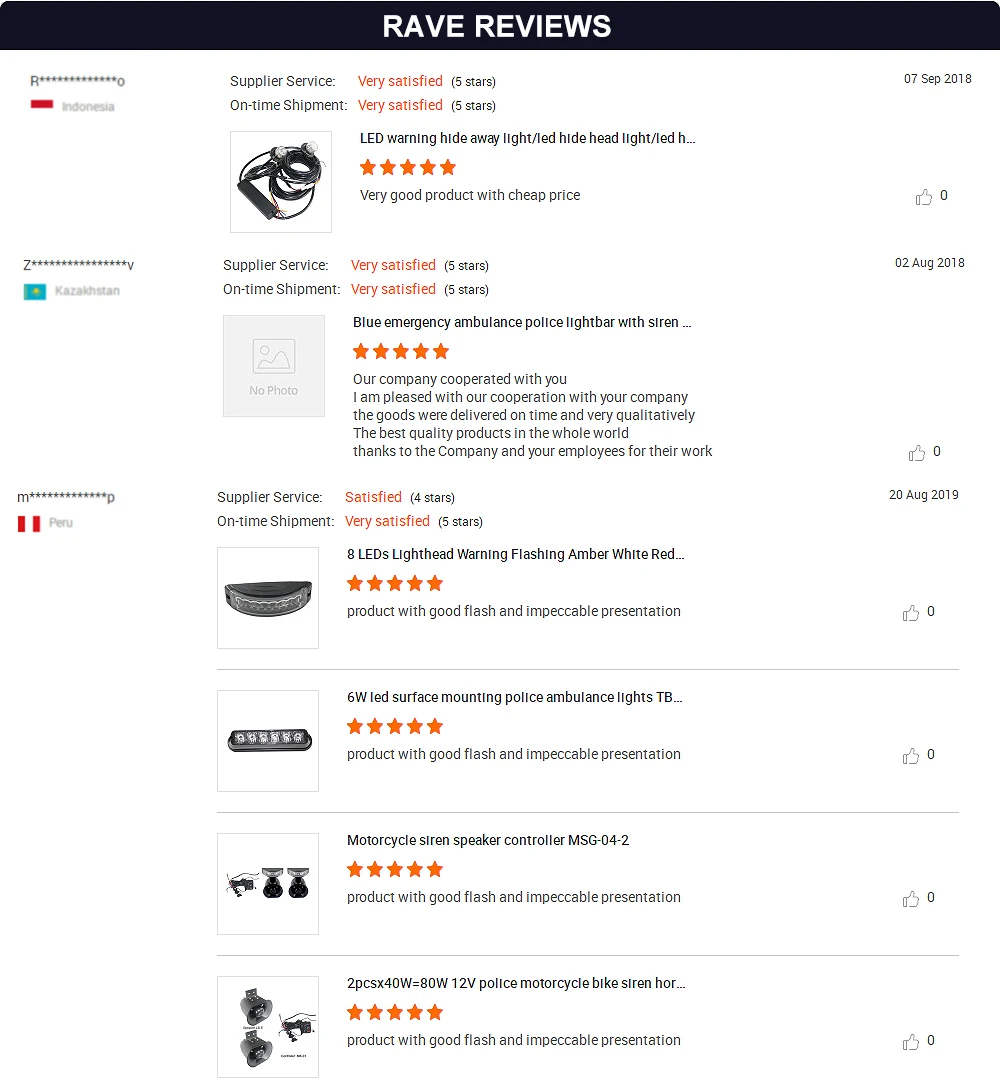View the 8 LEDs lighthead product thumbnail
The image size is (1000, 1088).
268,598
